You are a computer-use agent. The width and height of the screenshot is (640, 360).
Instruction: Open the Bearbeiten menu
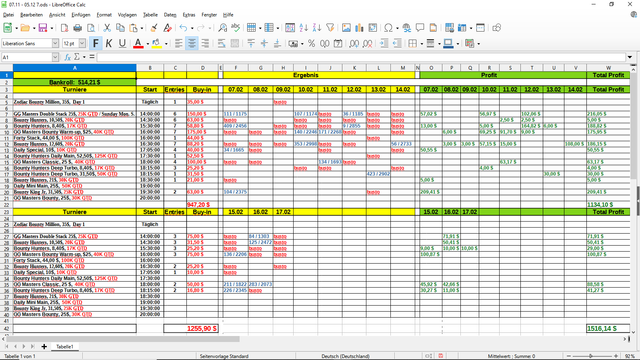tap(31, 15)
